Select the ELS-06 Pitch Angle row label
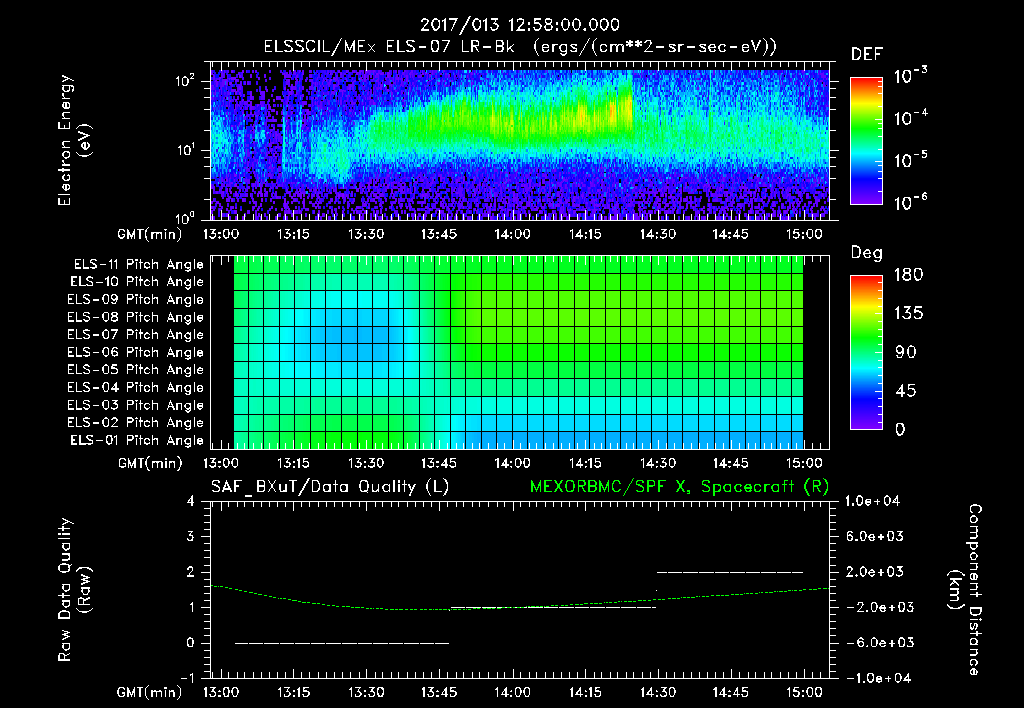Image resolution: width=1024 pixels, height=708 pixels. point(135,352)
